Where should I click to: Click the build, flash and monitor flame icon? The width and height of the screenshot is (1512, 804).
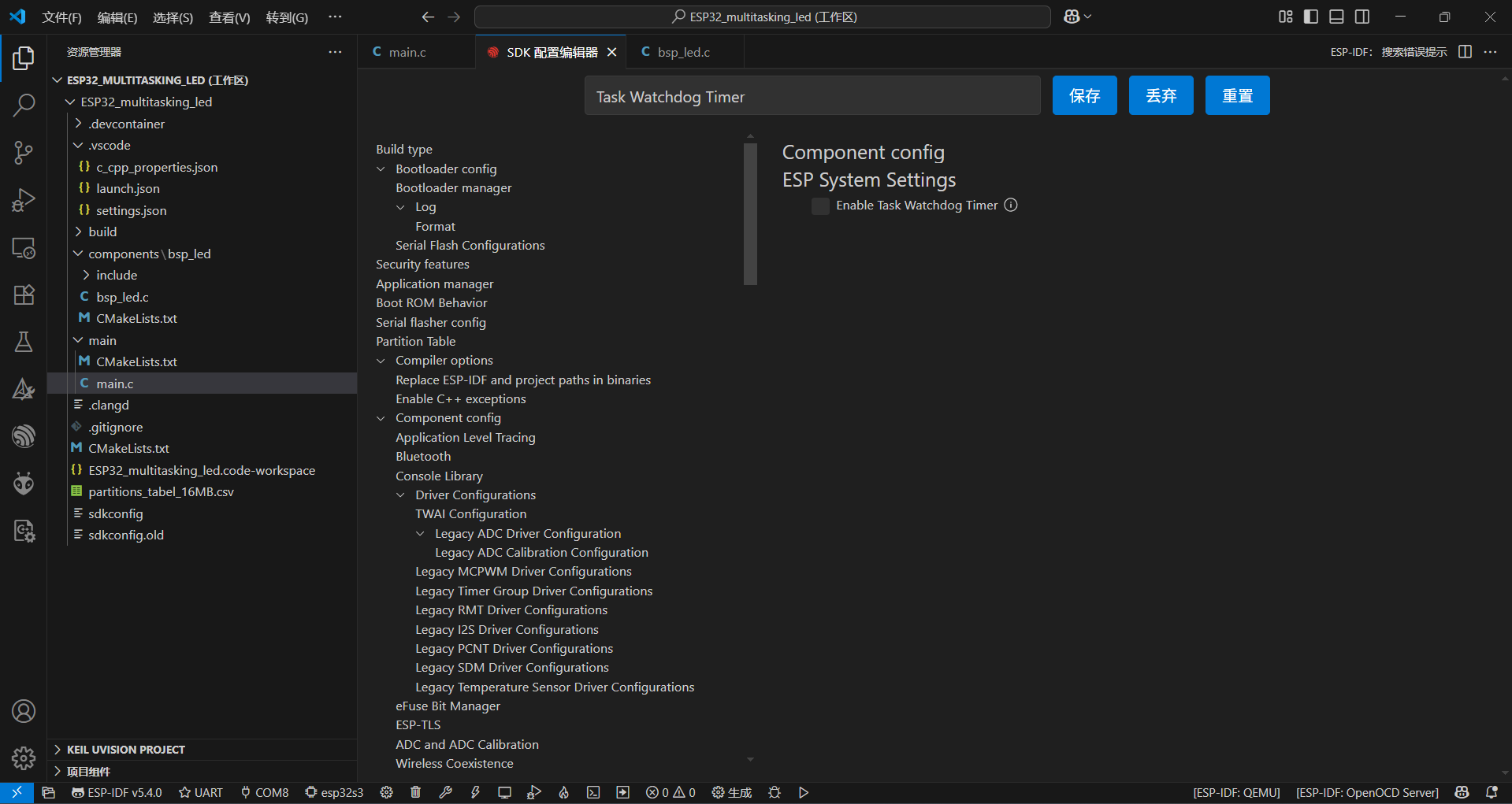[563, 793]
